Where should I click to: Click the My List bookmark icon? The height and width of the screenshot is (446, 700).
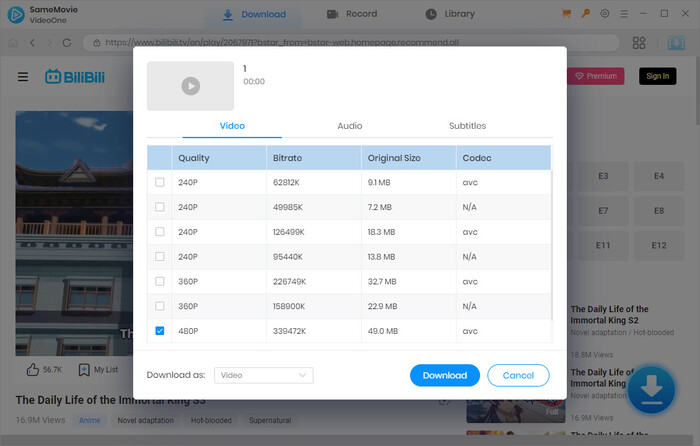pos(84,369)
